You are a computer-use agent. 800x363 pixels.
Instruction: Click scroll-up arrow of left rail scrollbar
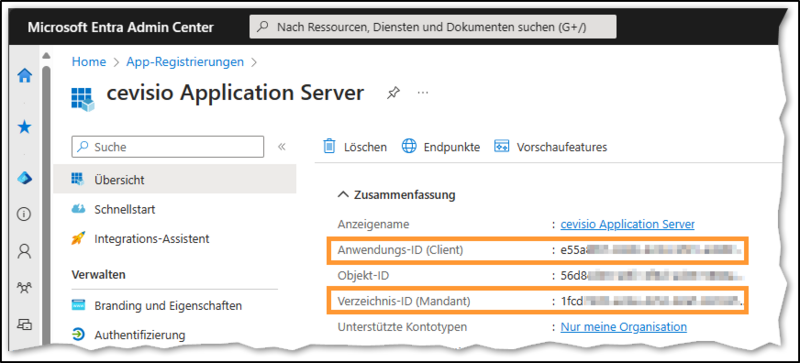coord(46,55)
